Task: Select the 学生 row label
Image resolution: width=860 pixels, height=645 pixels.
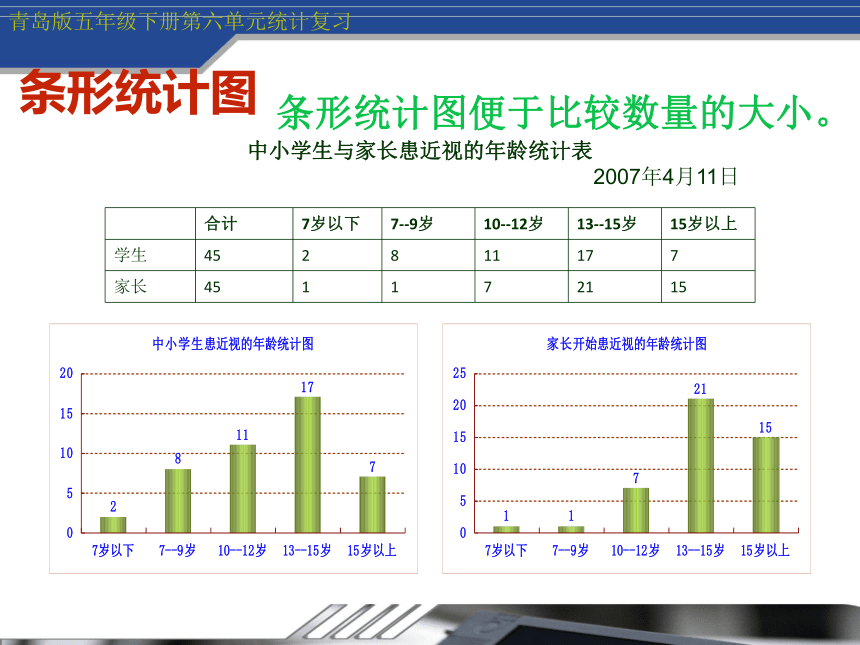Action: [x=131, y=255]
